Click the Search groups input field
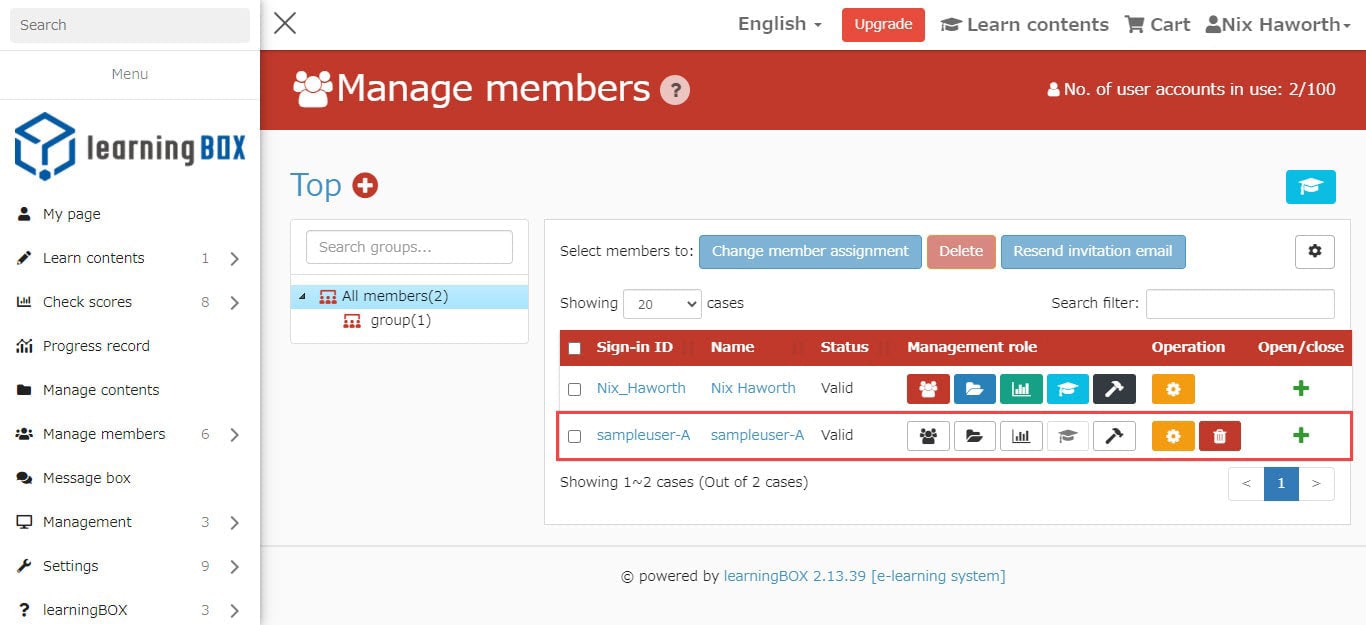This screenshot has height=625, width=1366. point(409,247)
